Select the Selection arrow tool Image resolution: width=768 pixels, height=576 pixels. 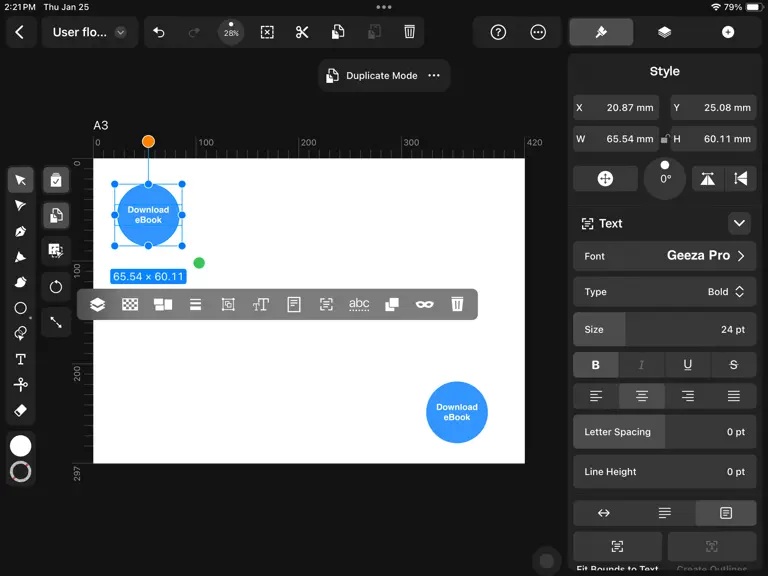21,180
